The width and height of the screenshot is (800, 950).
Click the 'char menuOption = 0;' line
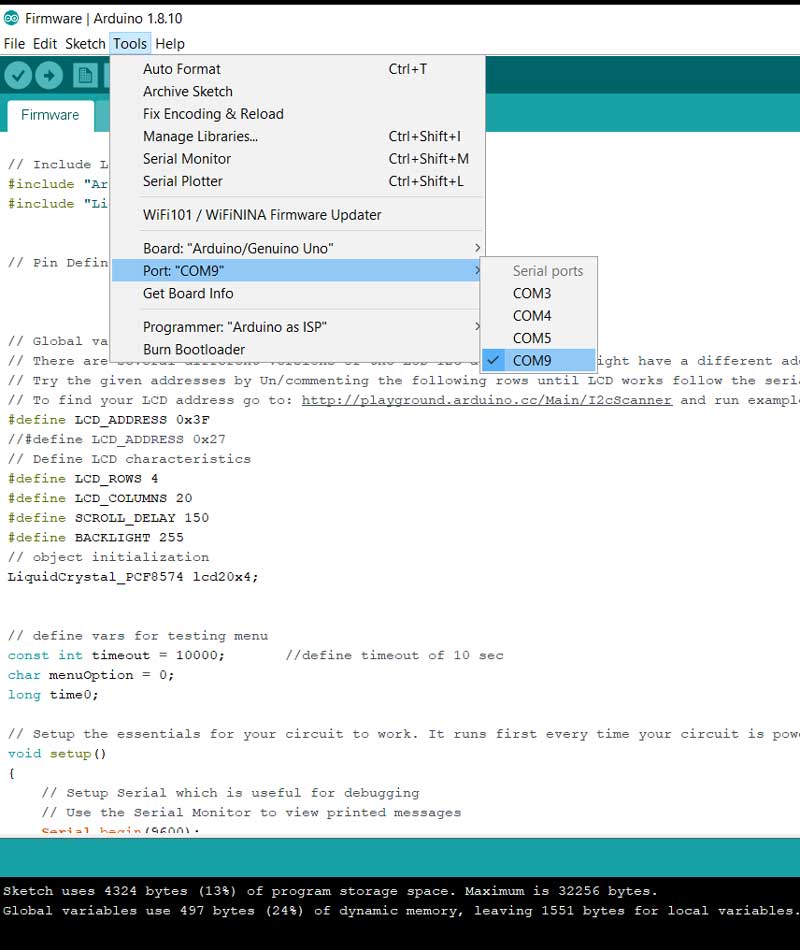click(x=91, y=675)
